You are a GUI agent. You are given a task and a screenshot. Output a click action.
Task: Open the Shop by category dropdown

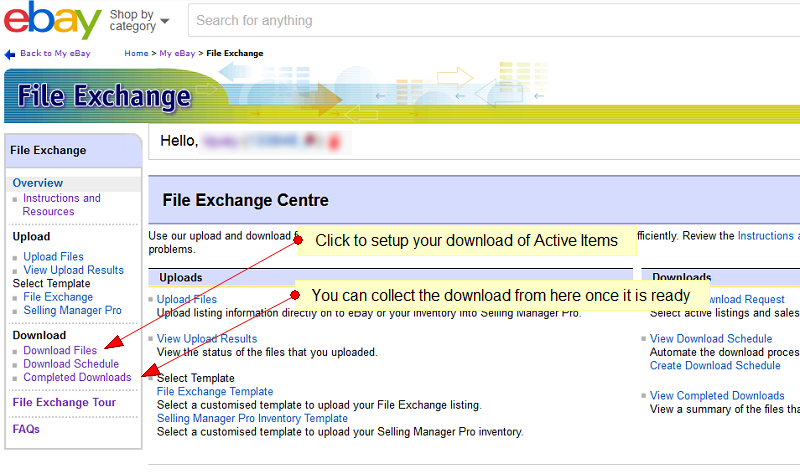(139, 20)
